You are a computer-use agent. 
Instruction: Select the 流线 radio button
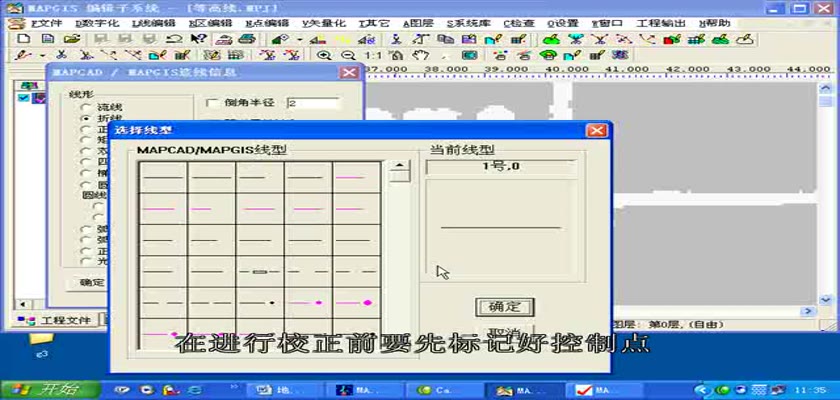point(85,108)
